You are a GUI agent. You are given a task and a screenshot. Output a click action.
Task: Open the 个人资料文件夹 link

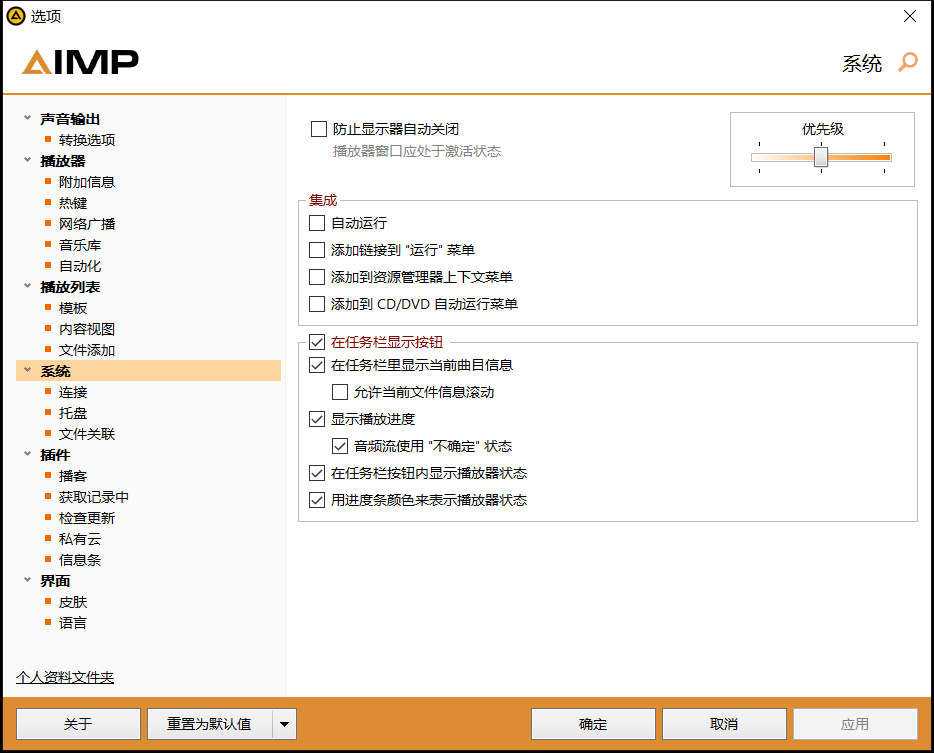(x=65, y=677)
